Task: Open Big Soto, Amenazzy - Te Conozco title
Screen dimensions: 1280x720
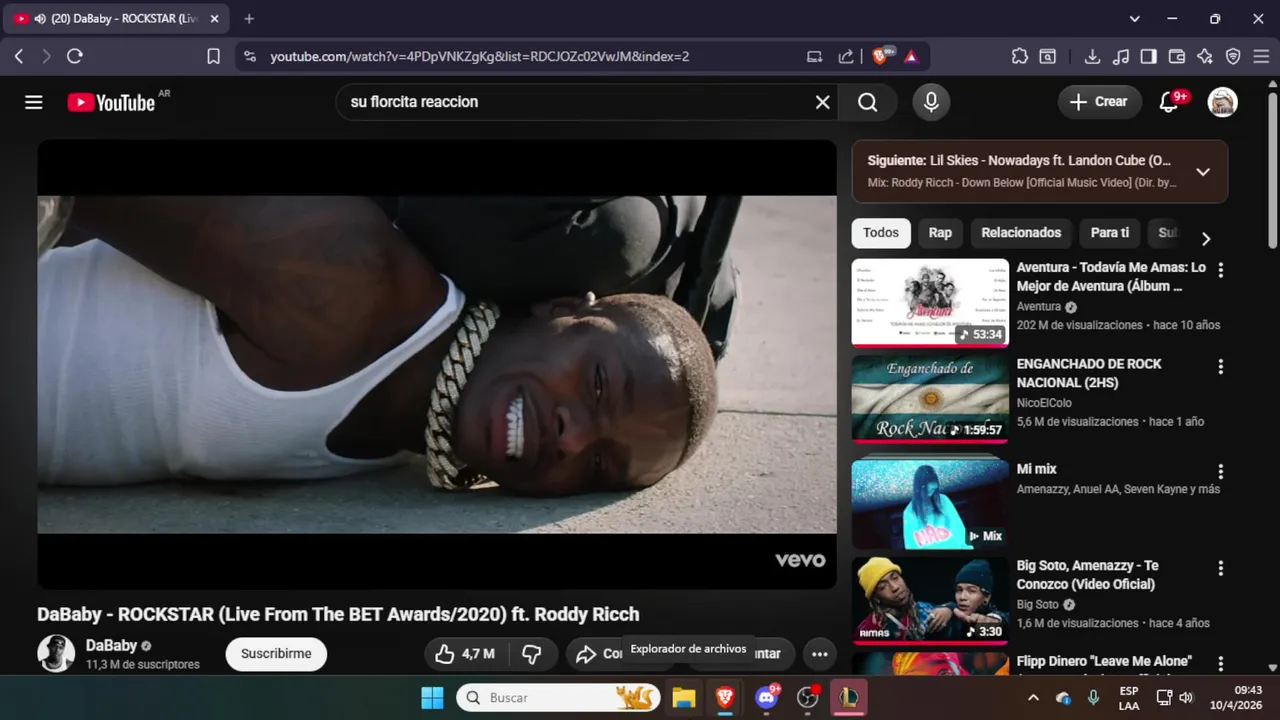Action: [x=1088, y=575]
